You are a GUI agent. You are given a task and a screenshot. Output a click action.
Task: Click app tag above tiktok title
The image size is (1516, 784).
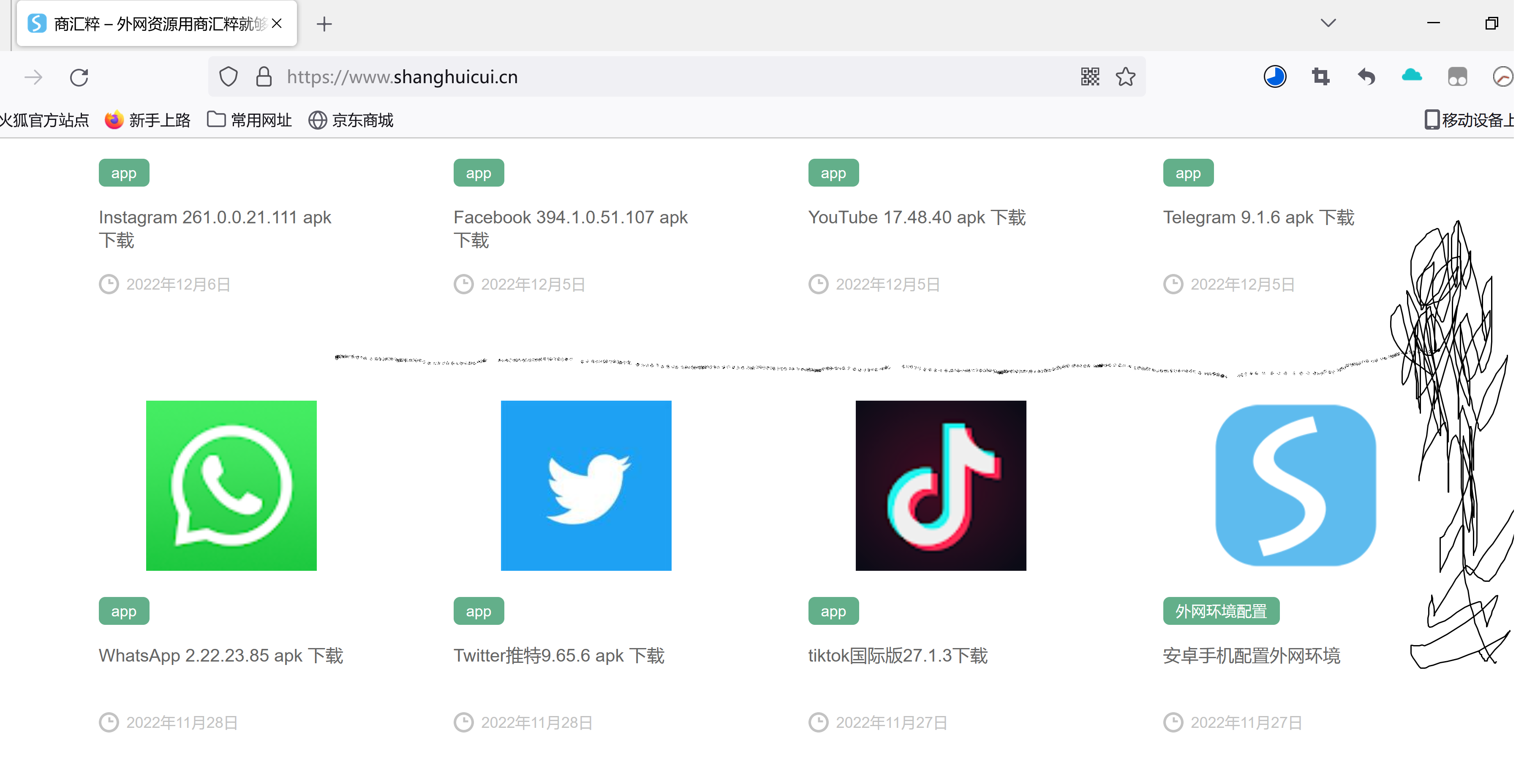point(833,610)
